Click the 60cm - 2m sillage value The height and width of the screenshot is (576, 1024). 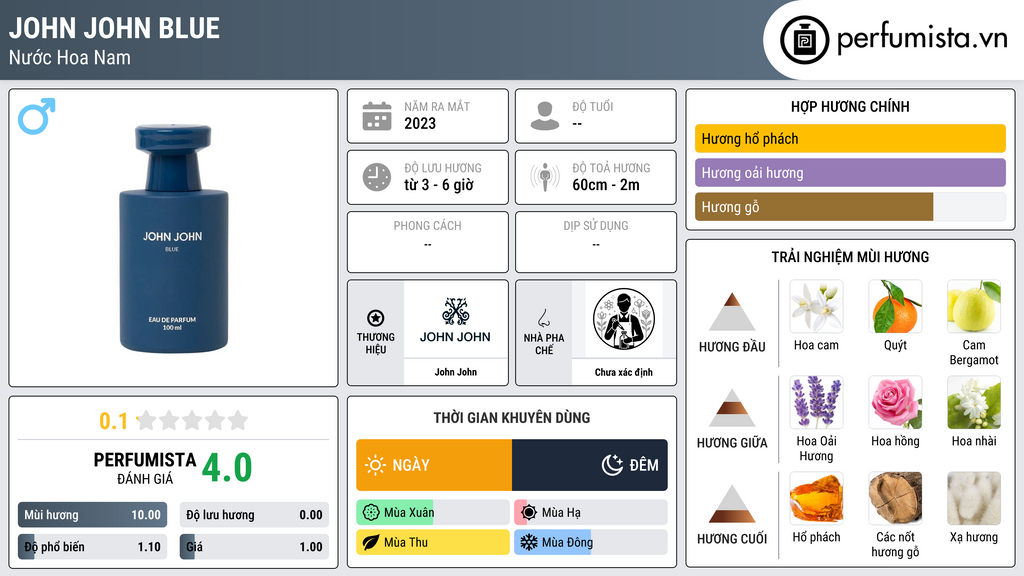click(x=606, y=185)
